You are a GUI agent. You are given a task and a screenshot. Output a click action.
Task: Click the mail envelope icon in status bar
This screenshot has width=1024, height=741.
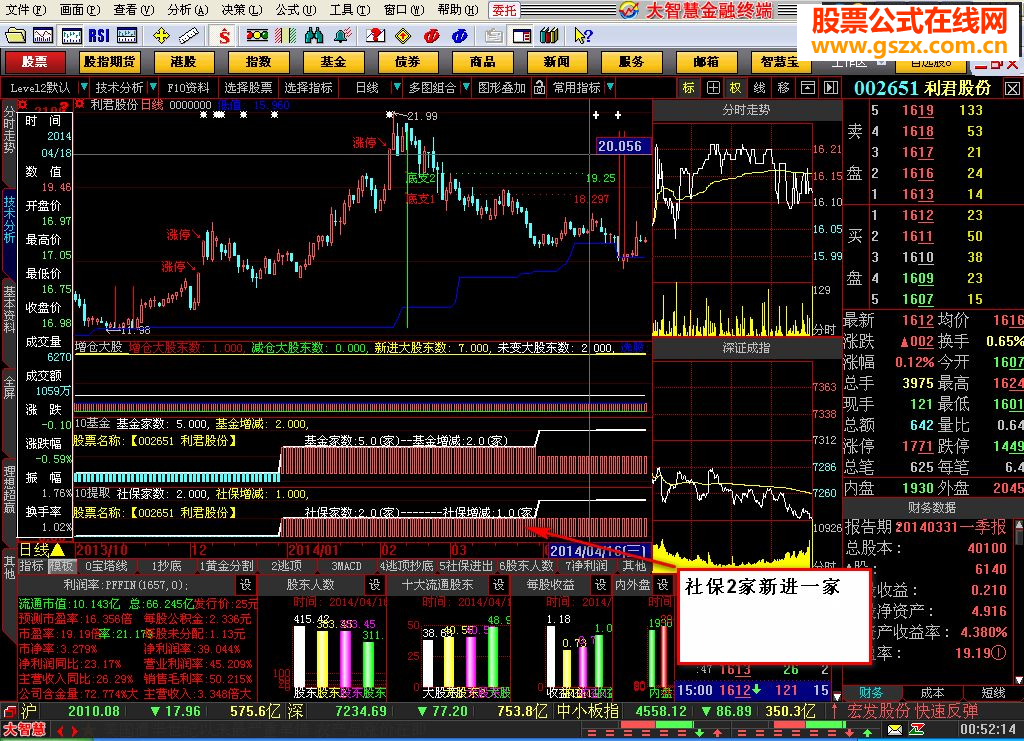click(895, 730)
